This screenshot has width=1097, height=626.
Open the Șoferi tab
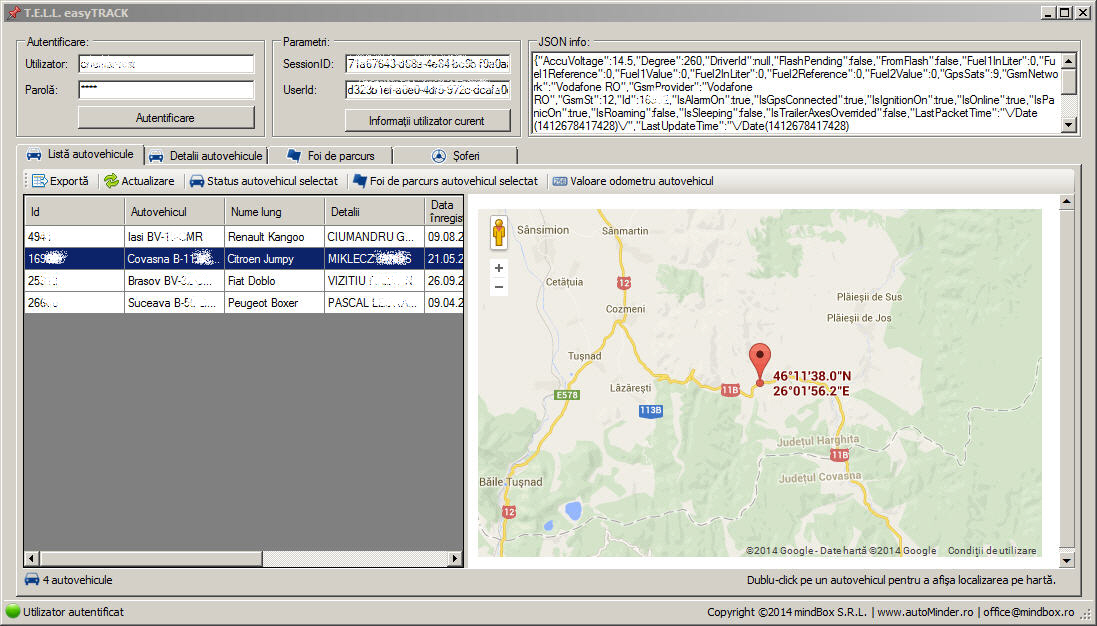(455, 156)
